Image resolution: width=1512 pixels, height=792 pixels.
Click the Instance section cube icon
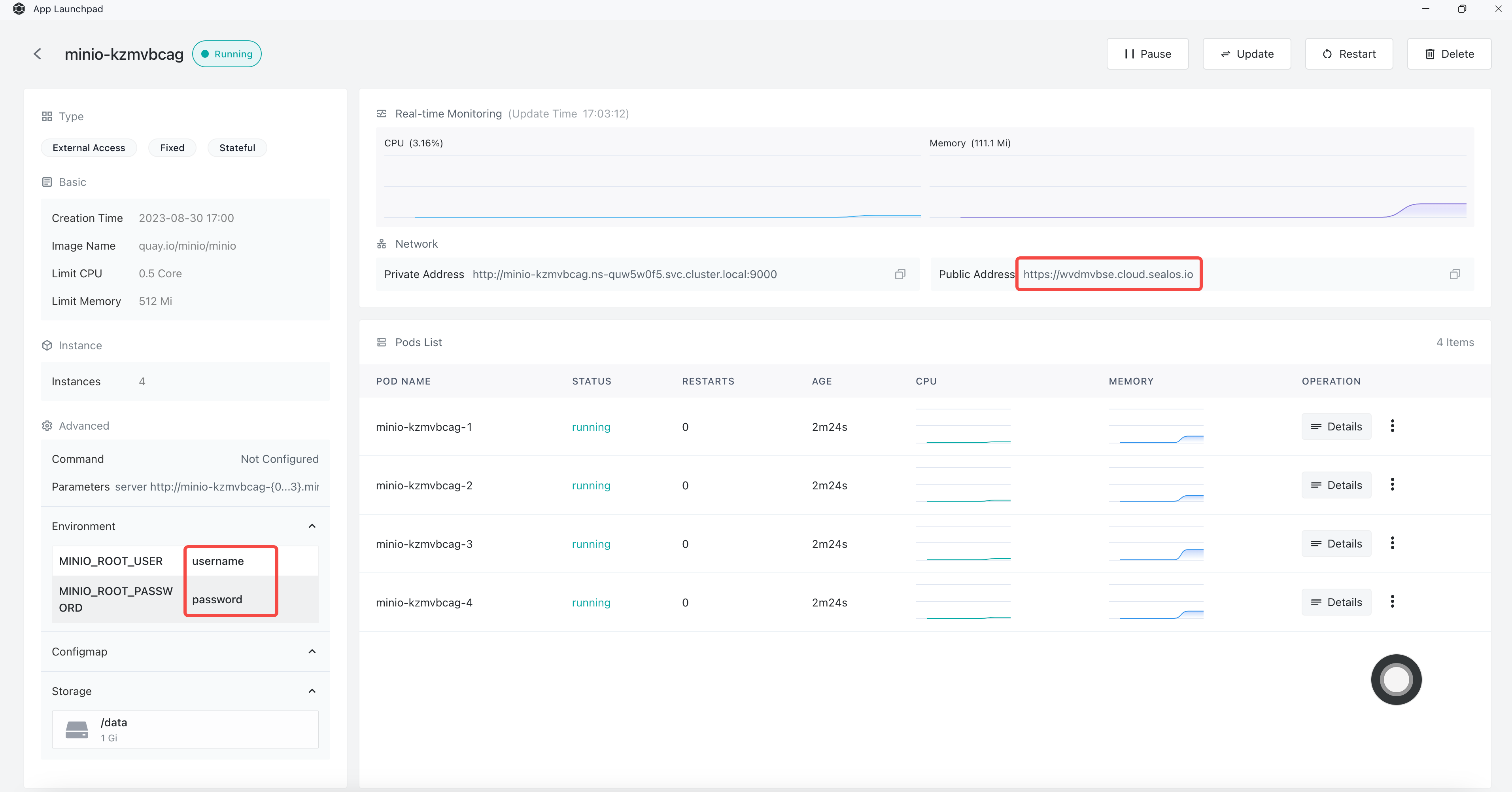(x=47, y=345)
